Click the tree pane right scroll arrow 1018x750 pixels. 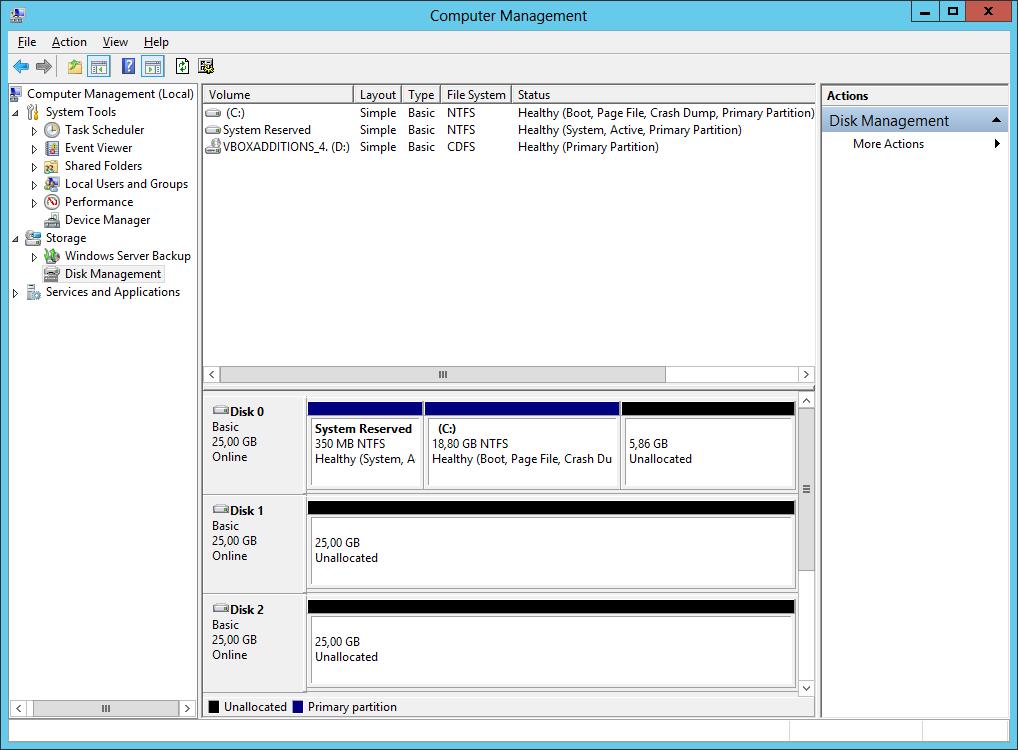pyautogui.click(x=187, y=708)
